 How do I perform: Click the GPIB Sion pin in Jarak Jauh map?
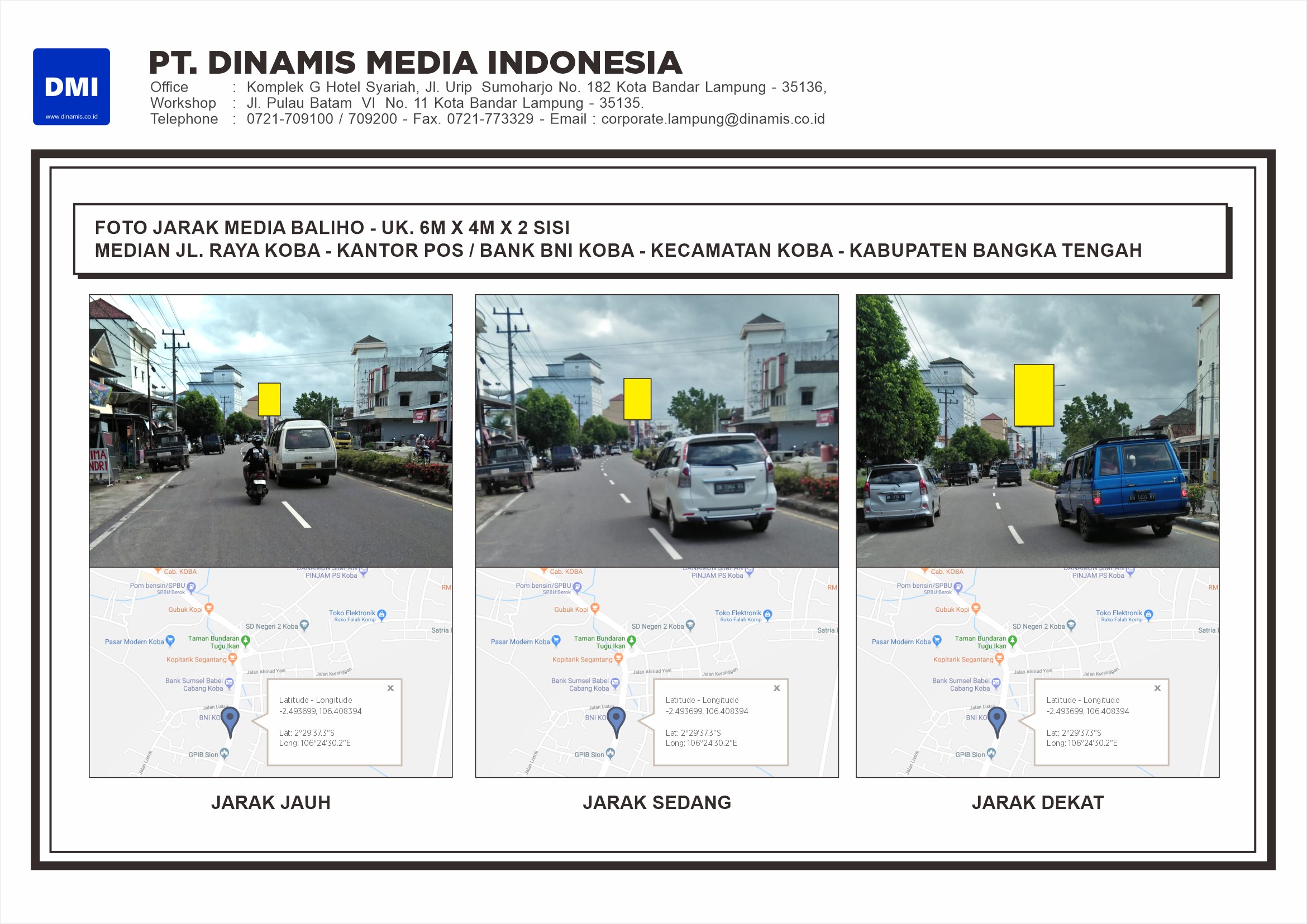tap(225, 753)
